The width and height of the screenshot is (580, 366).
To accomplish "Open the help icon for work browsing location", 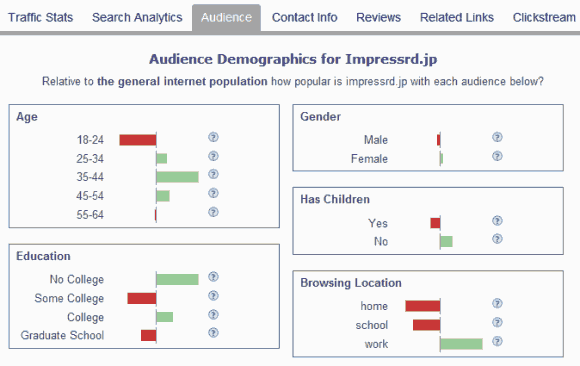I will tap(497, 341).
